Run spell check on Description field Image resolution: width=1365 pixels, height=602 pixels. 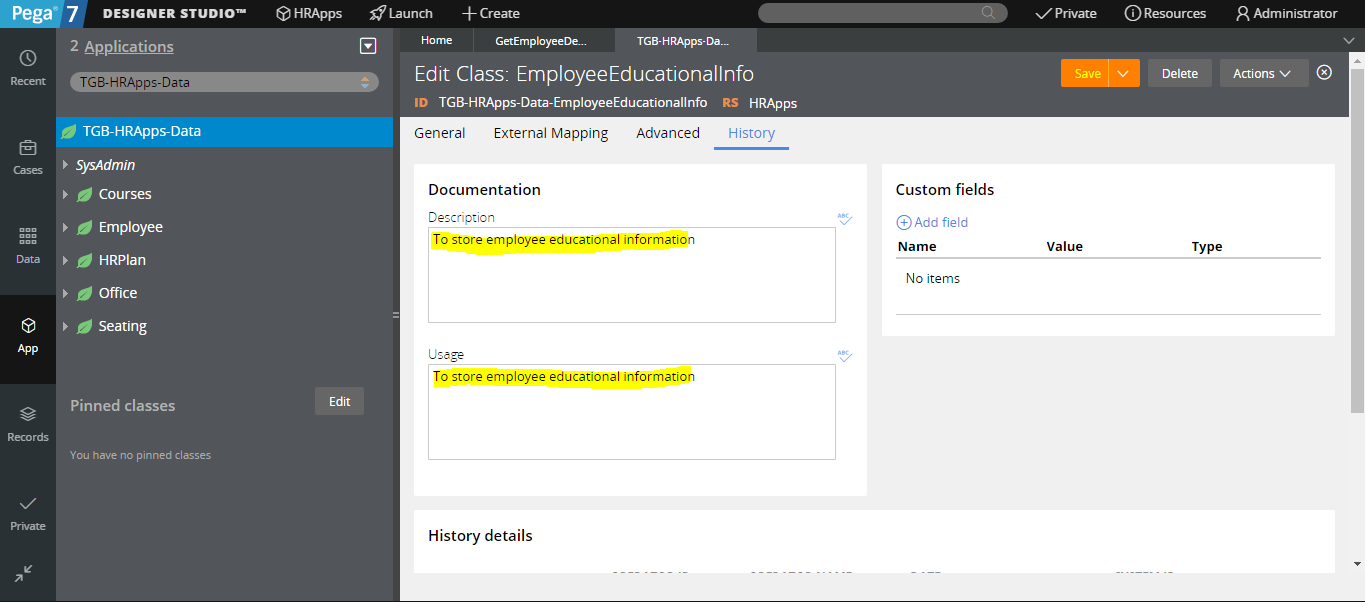tap(844, 217)
